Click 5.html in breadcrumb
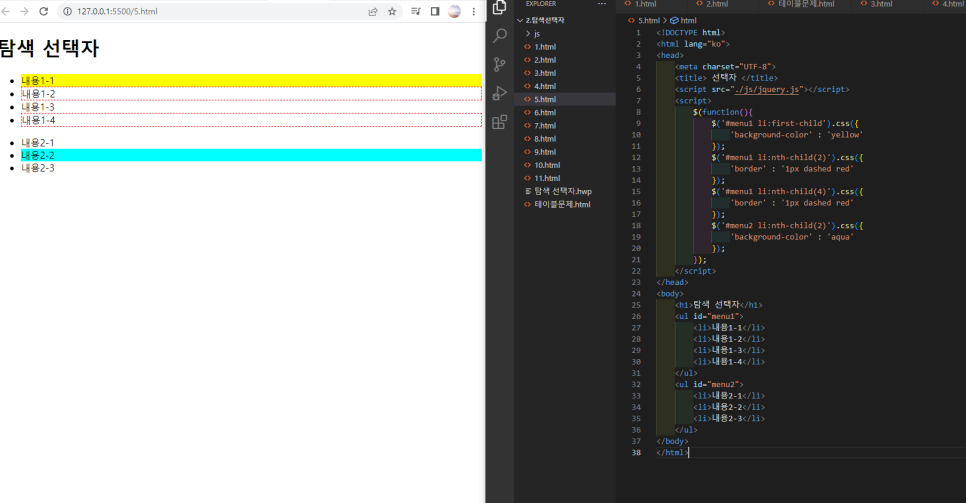Viewport: 966px width, 503px height. click(x=649, y=20)
